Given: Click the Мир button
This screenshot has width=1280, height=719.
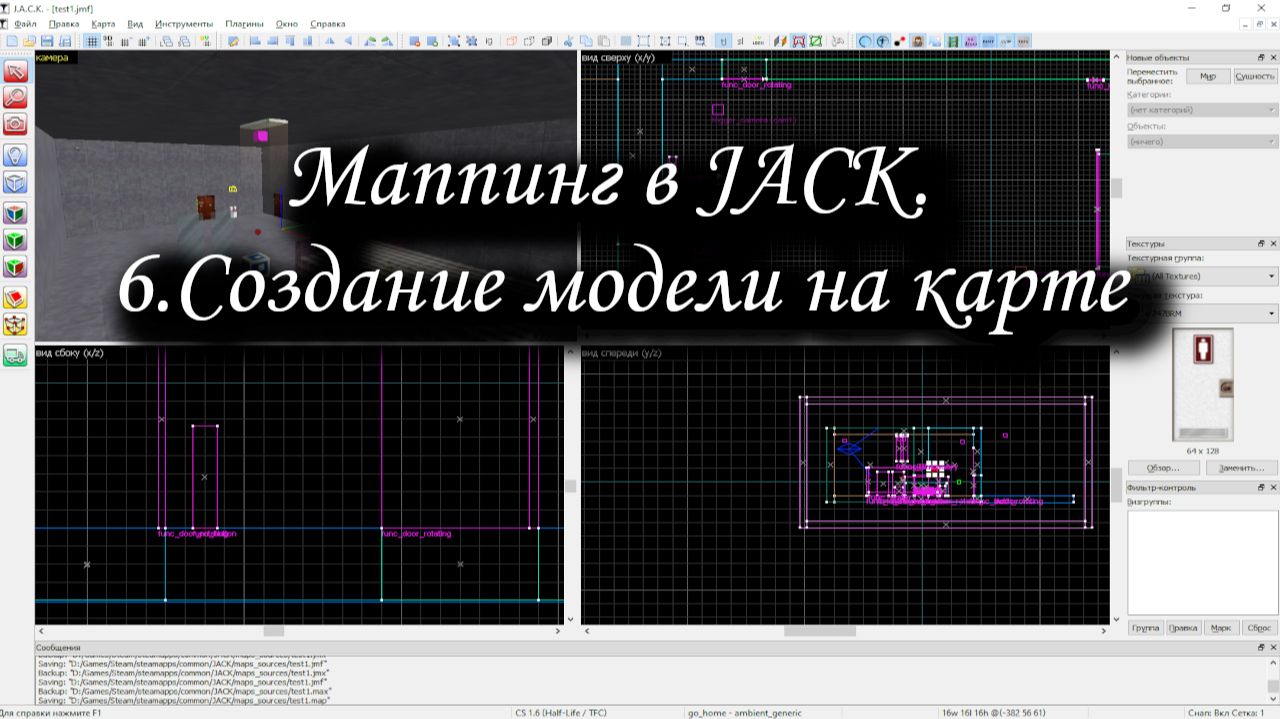Looking at the screenshot, I should point(1208,76).
